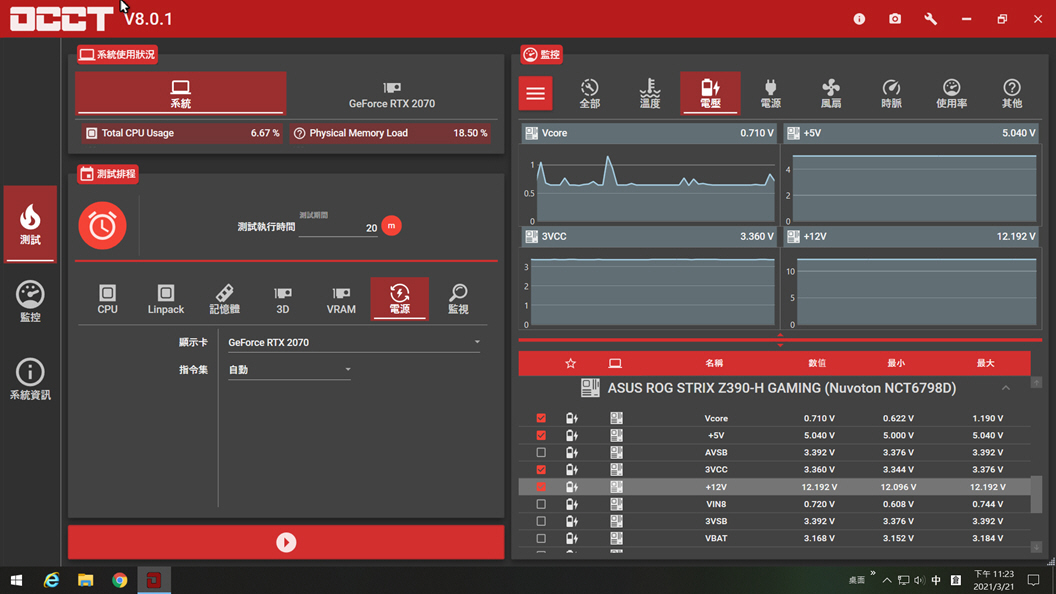Open the 系統資訊 sidebar item
The image size is (1056, 594).
(x=30, y=379)
